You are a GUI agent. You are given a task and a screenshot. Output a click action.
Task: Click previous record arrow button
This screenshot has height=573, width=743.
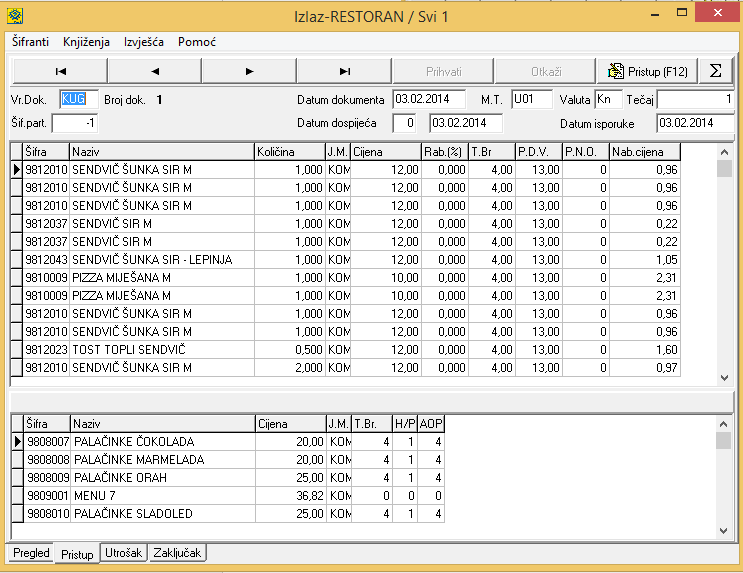(154, 71)
